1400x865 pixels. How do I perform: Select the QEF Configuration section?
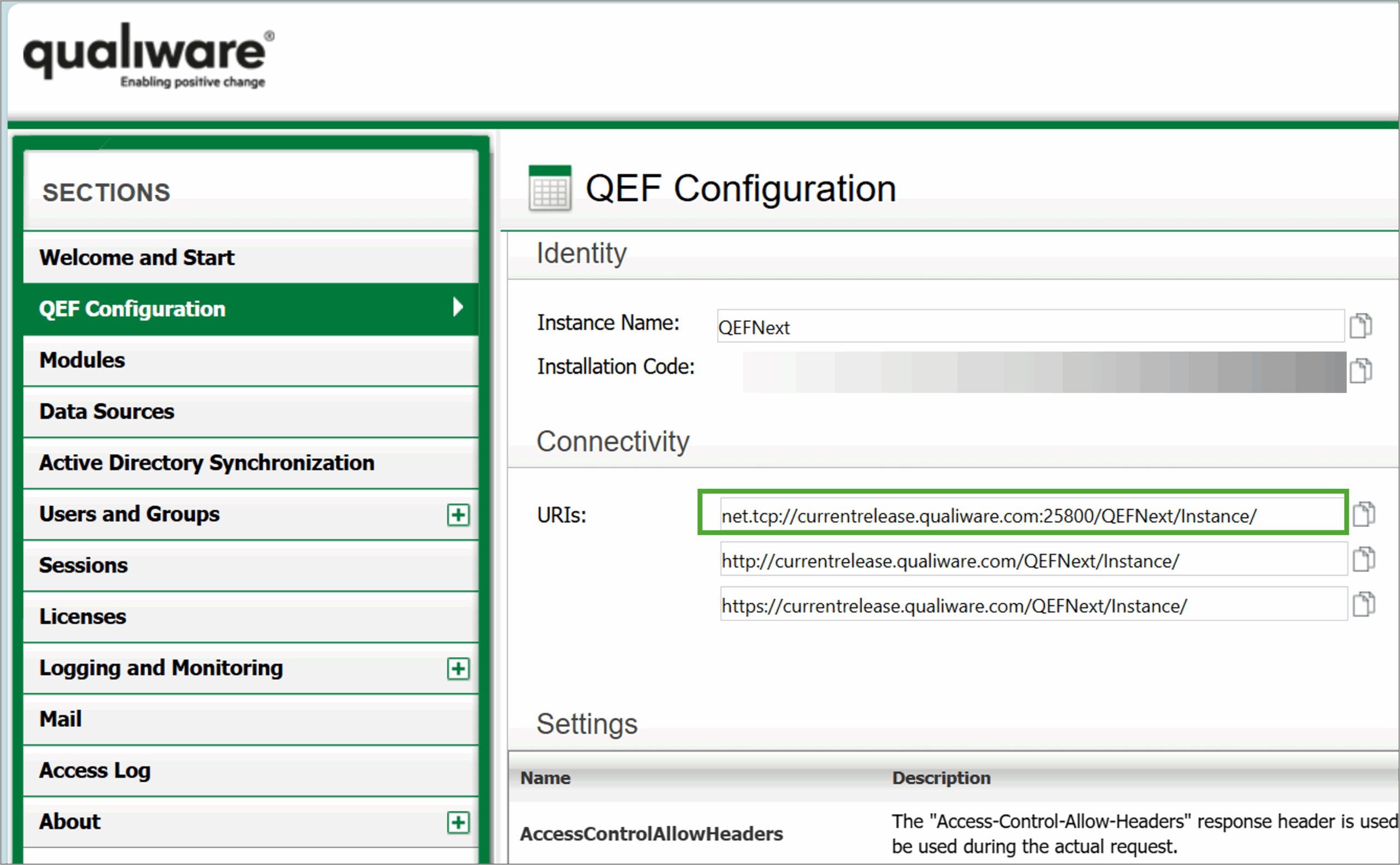(250, 309)
